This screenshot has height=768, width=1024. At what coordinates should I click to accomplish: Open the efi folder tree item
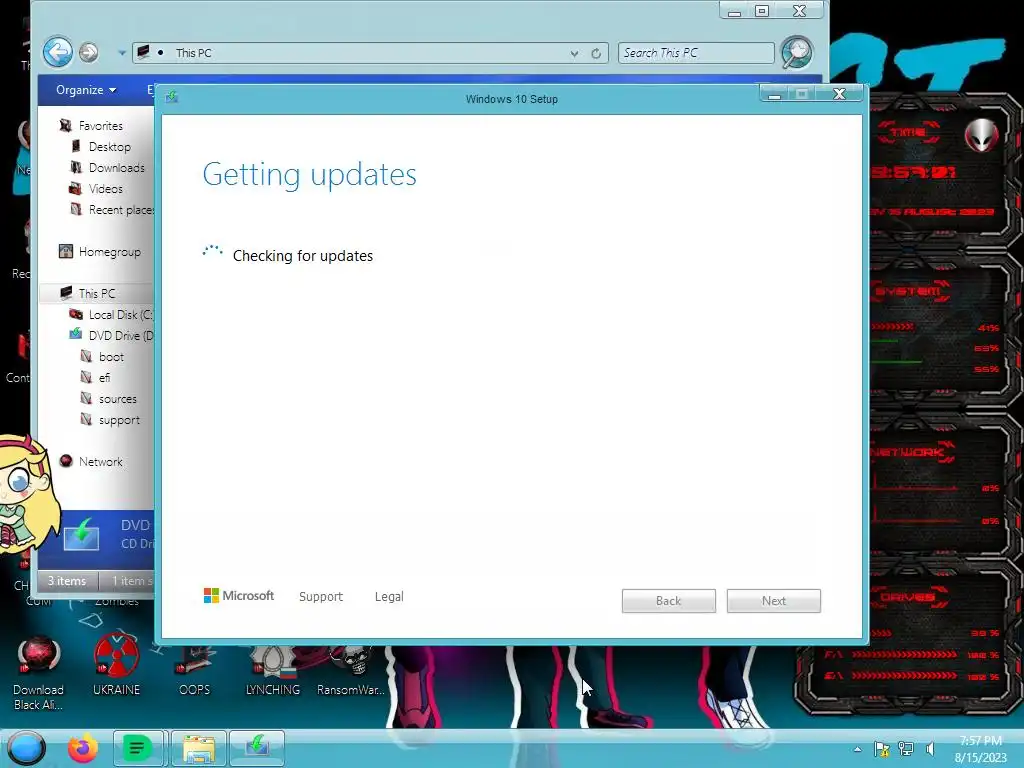pos(104,377)
